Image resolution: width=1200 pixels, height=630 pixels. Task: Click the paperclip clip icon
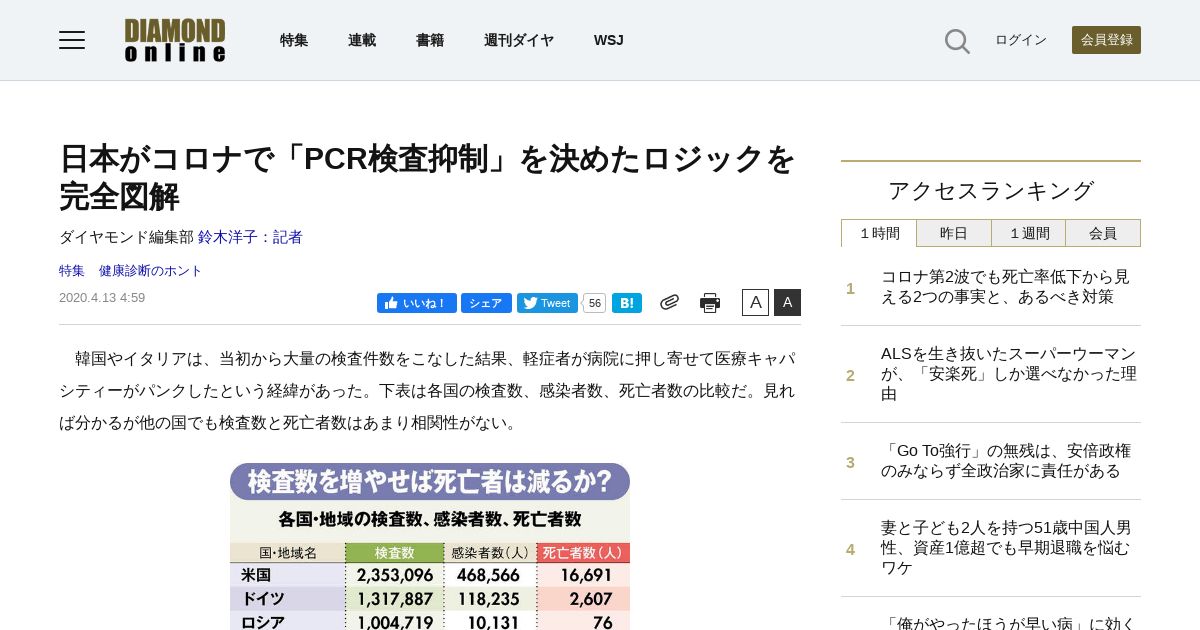tap(669, 302)
